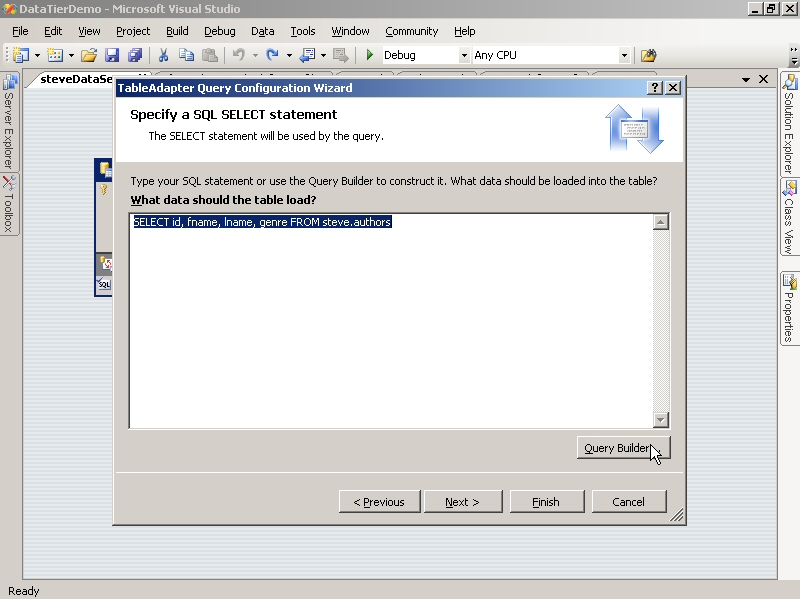
Task: Open the Navigate Backward dropdown arrow
Action: pos(323,55)
